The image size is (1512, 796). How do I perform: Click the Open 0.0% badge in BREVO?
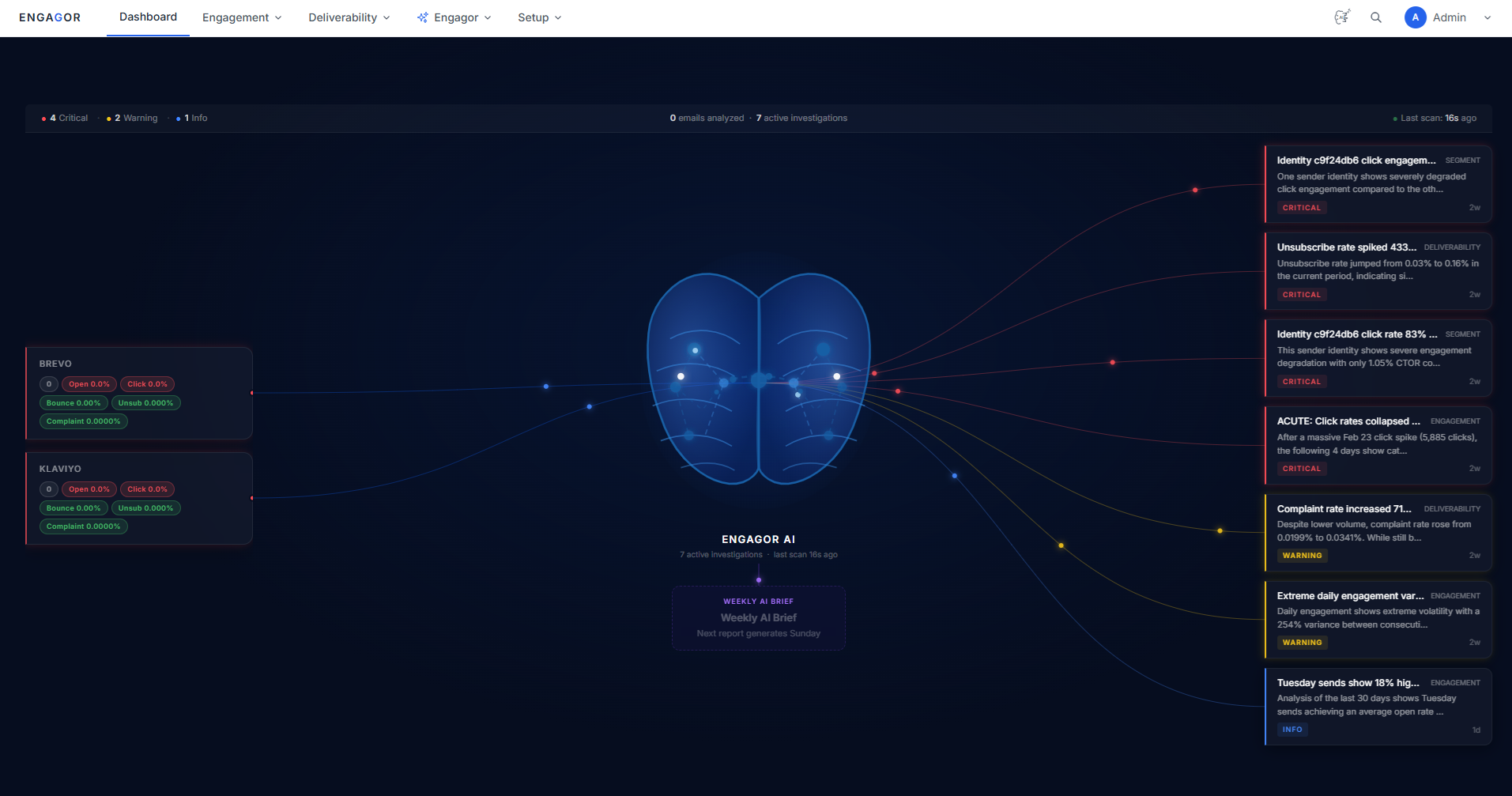[x=89, y=384]
